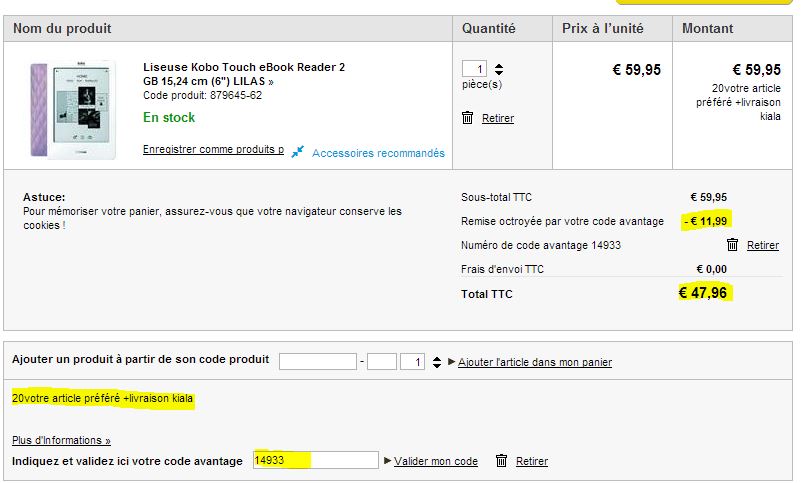Open Accessoires recommandés link

point(378,154)
